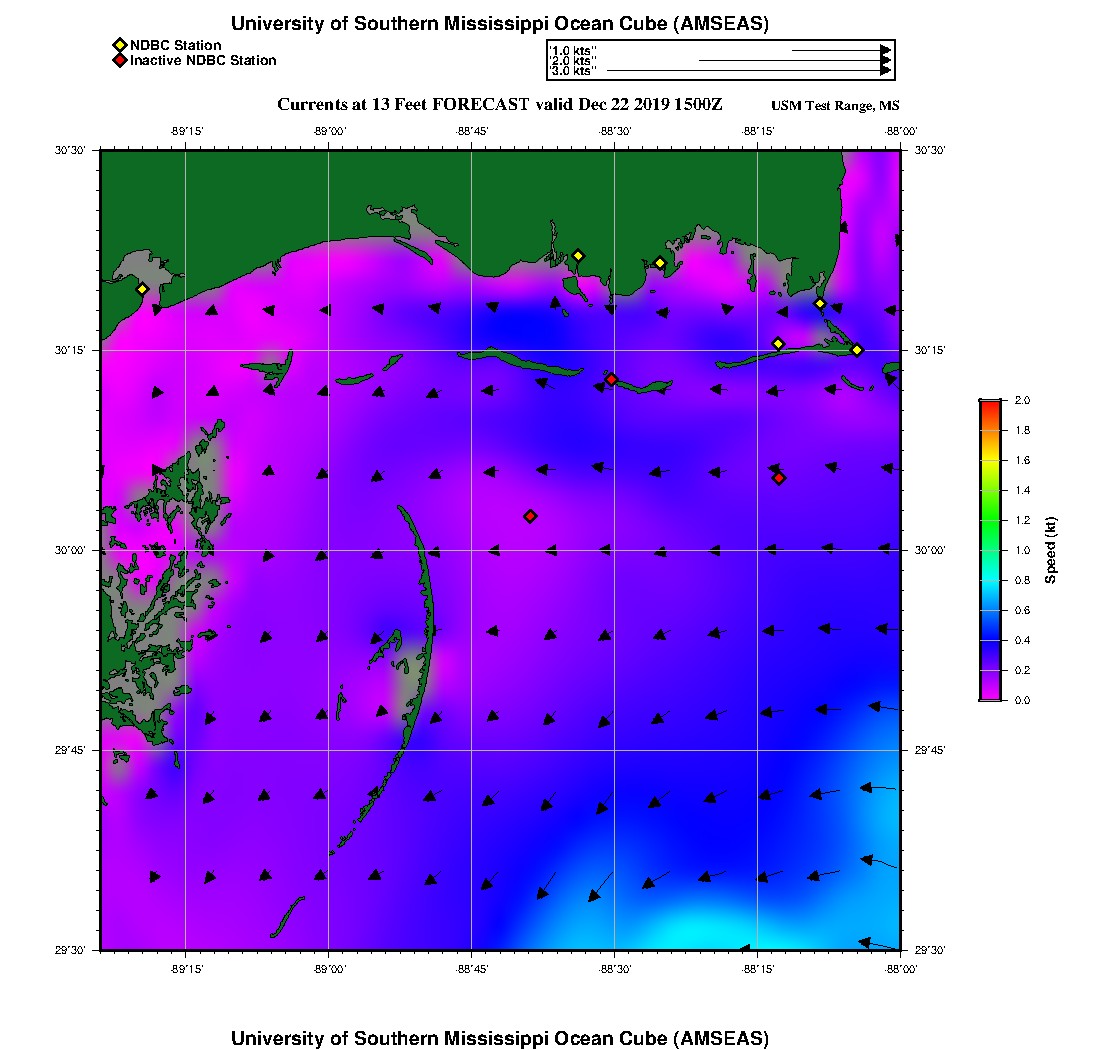
Task: Click the 'USM Test Range, MS' label
Action: coord(835,106)
